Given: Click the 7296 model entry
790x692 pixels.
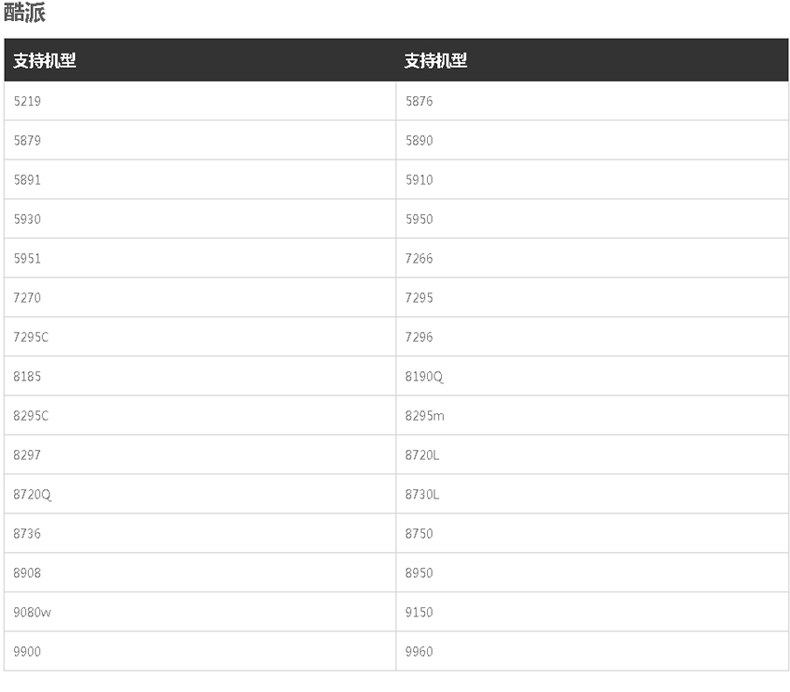Looking at the screenshot, I should point(419,337).
